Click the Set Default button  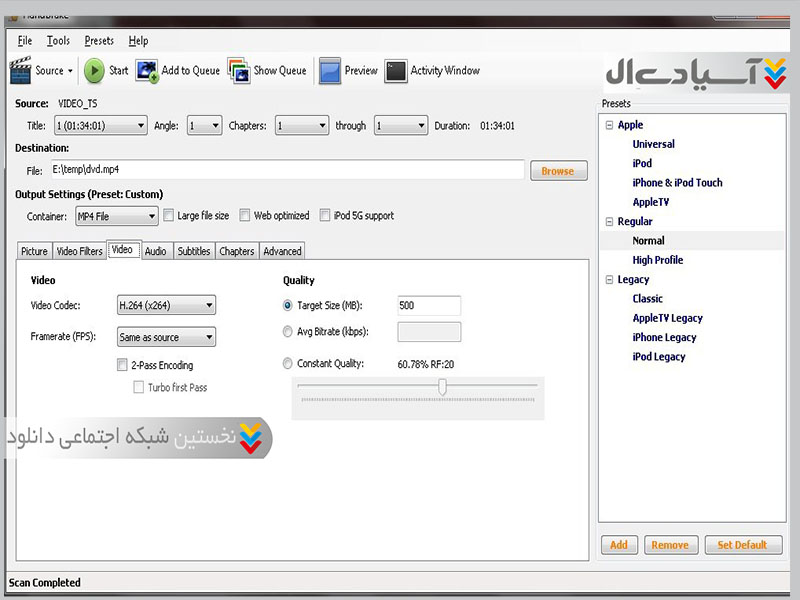click(x=742, y=545)
